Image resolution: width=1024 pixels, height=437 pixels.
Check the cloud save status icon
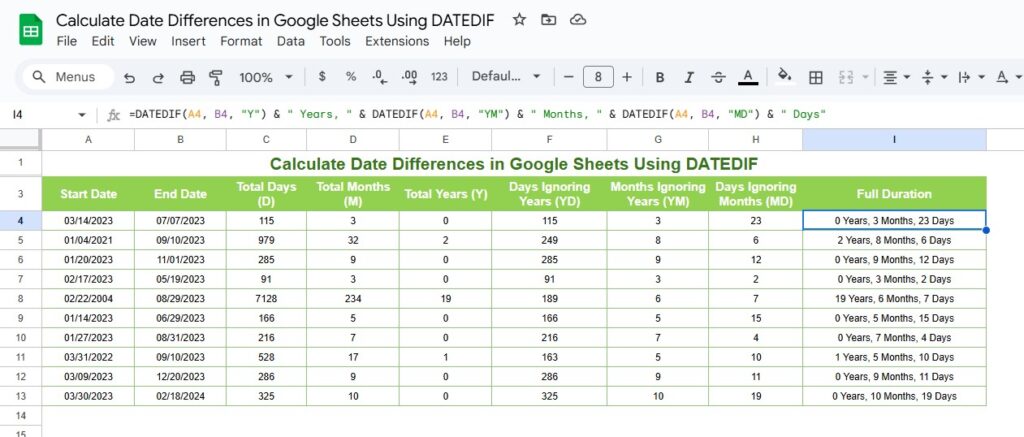tap(578, 20)
